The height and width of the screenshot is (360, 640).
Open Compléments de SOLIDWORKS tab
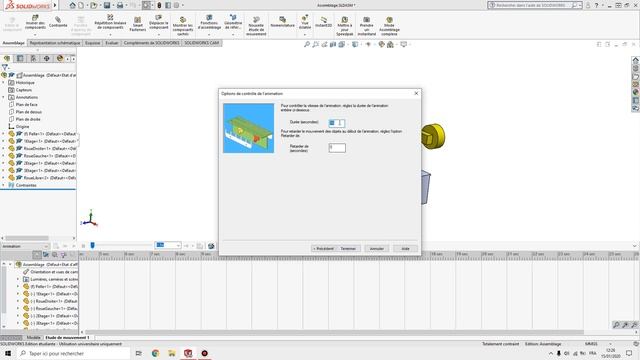coord(151,43)
